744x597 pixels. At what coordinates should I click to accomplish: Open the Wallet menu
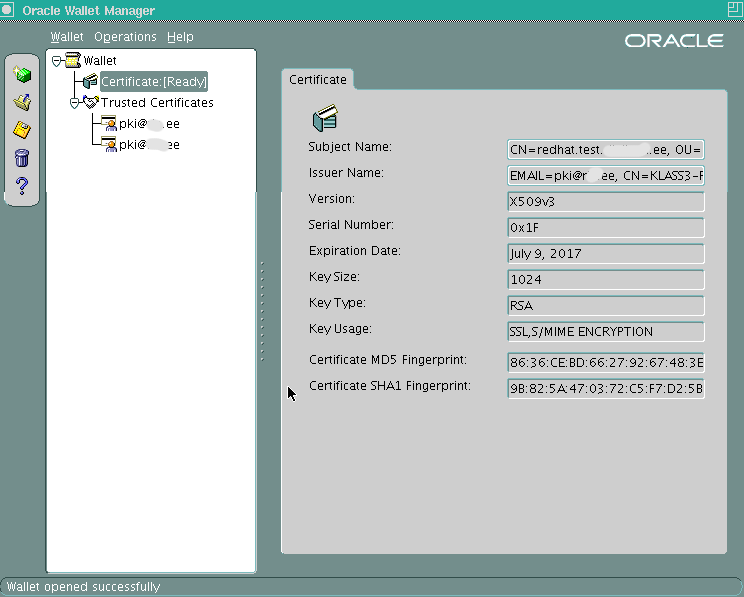pos(67,37)
